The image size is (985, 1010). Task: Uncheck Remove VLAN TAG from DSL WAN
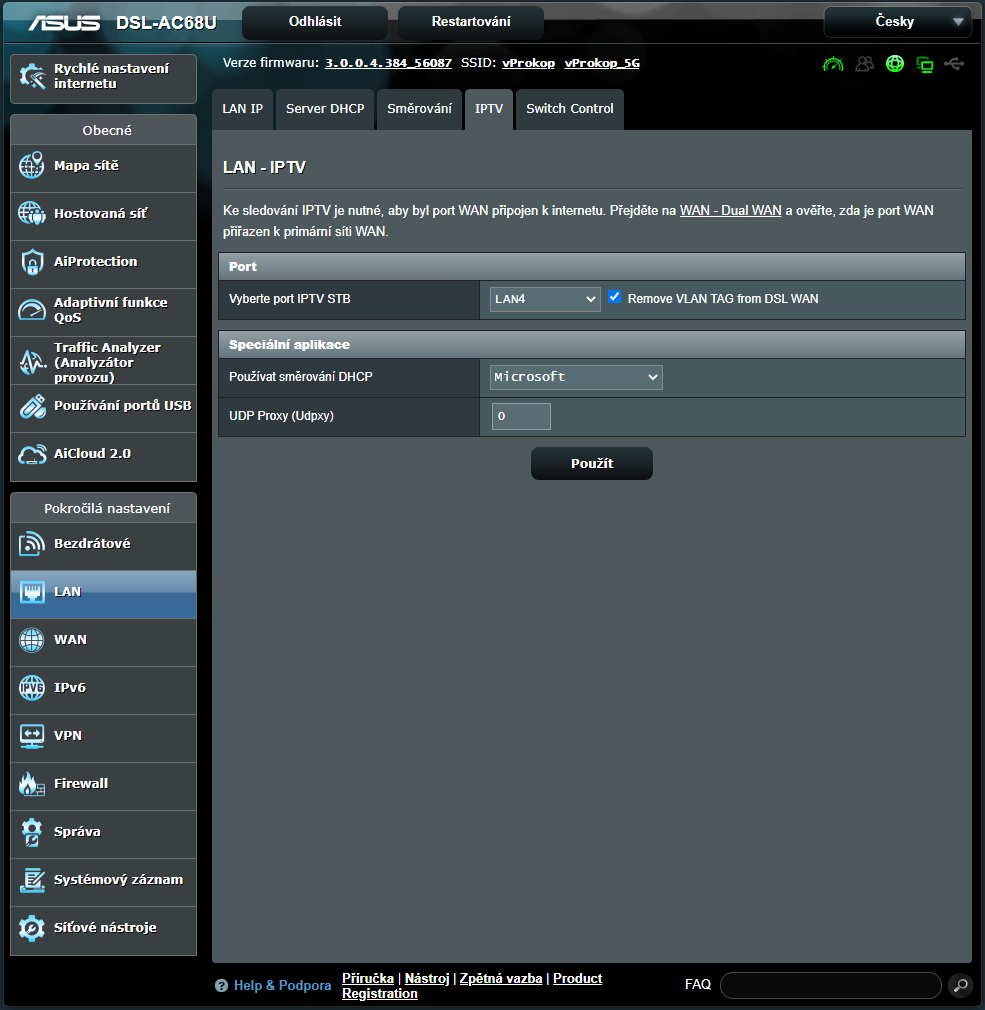pos(615,298)
